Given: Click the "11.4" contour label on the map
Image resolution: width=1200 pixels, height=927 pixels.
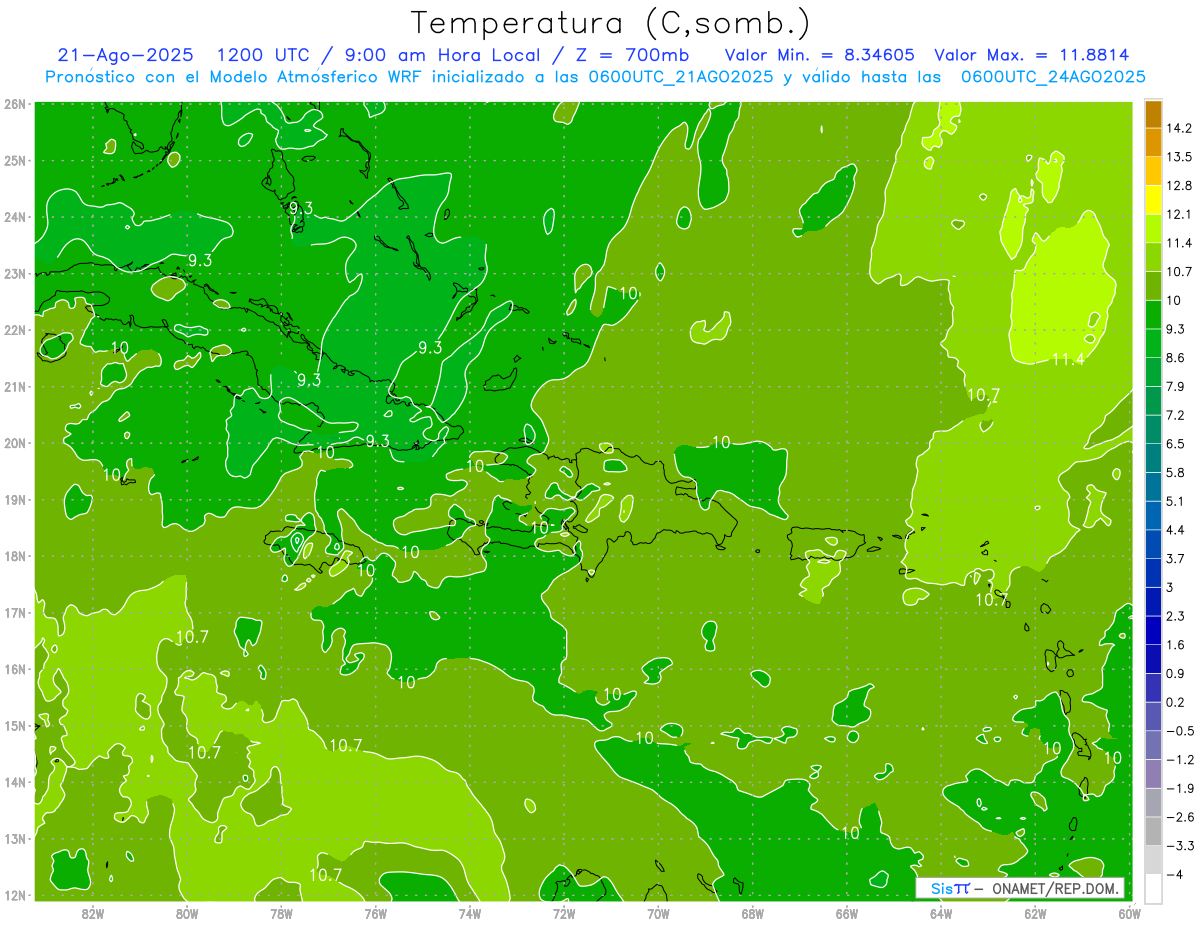Looking at the screenshot, I should coord(1068,360).
